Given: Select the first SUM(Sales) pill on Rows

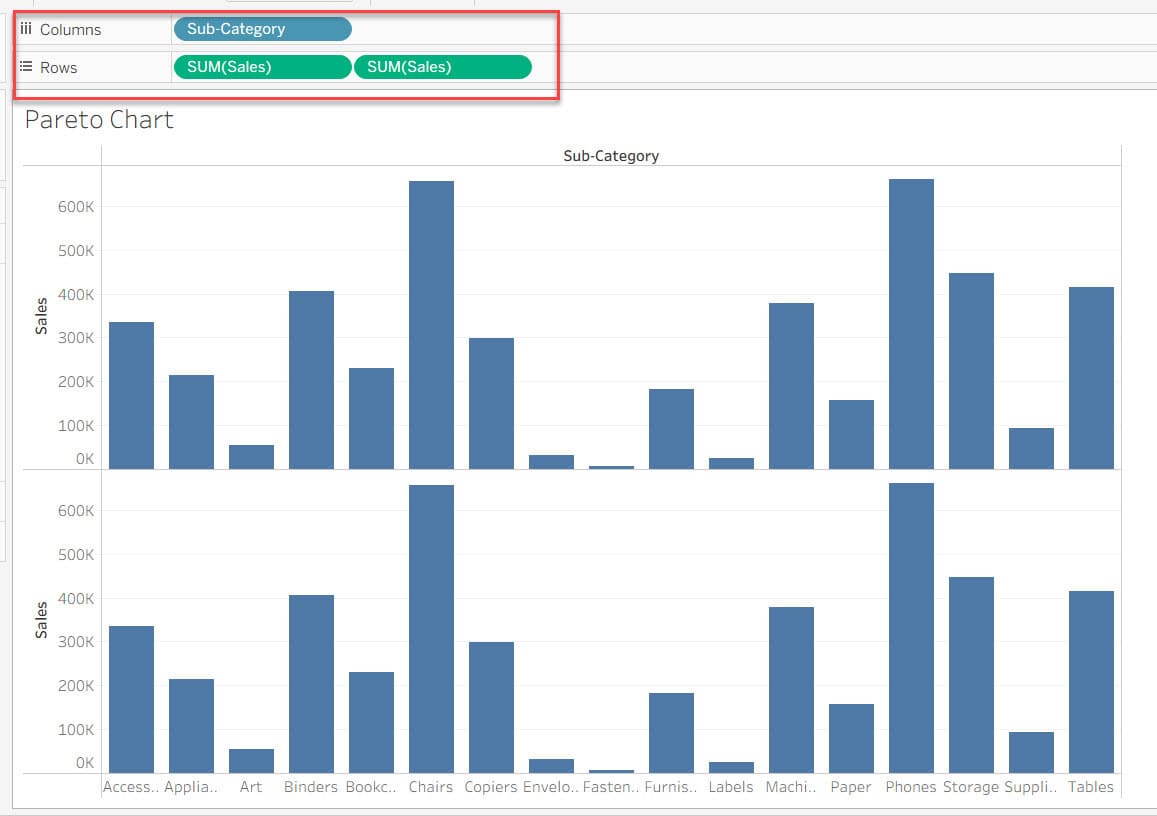Looking at the screenshot, I should point(261,66).
